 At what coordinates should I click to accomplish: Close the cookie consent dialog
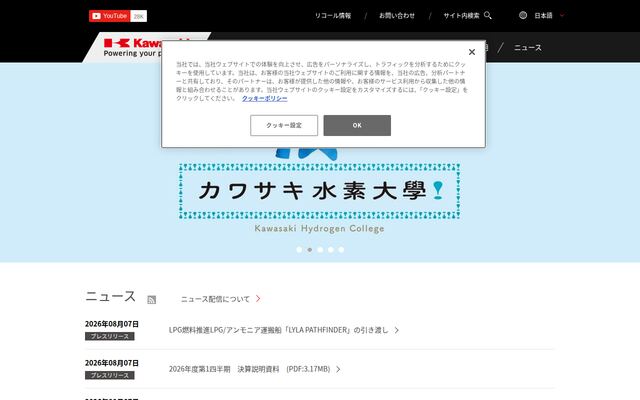pos(472,52)
